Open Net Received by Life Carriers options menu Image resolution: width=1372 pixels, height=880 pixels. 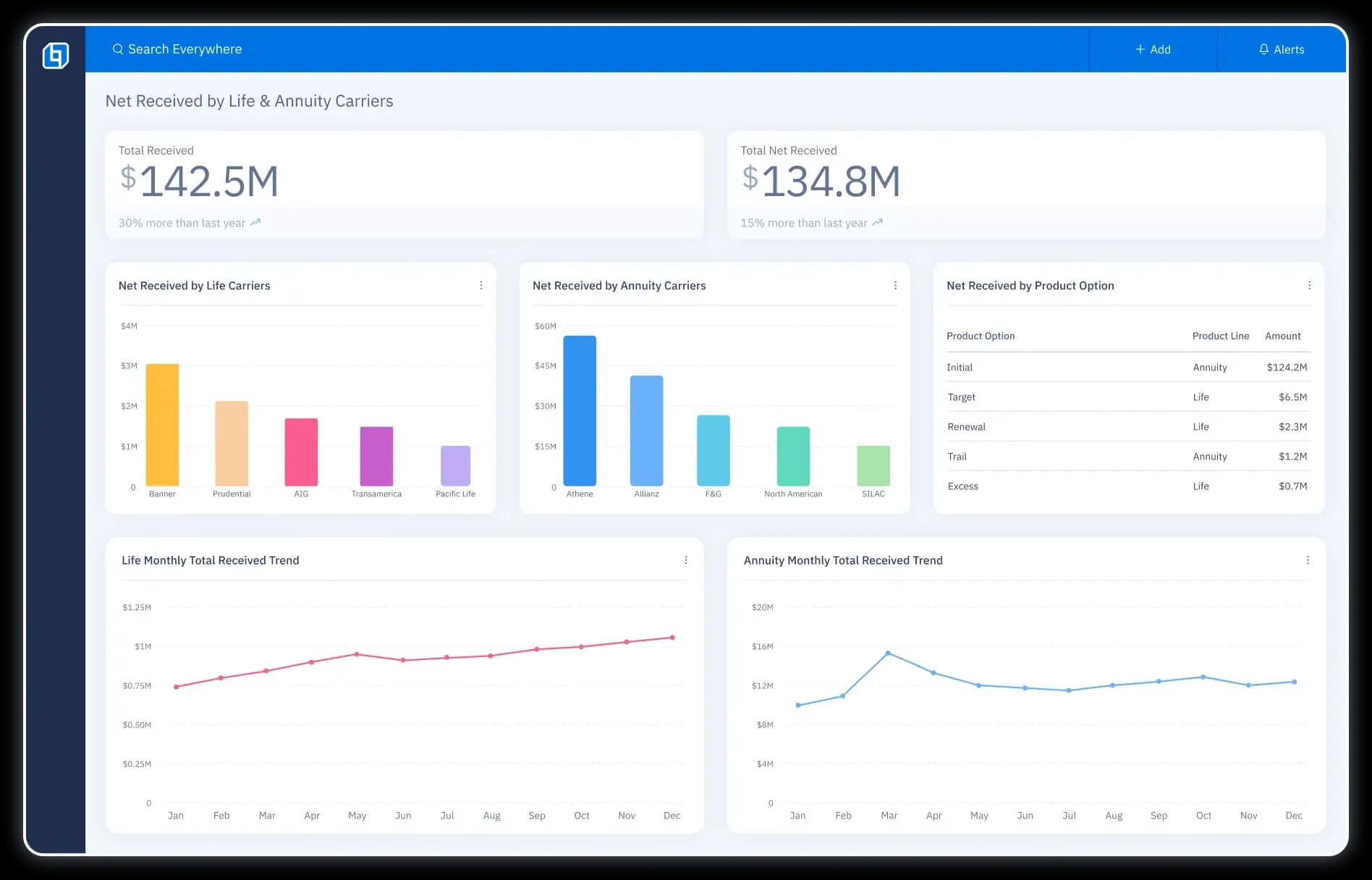coord(481,286)
